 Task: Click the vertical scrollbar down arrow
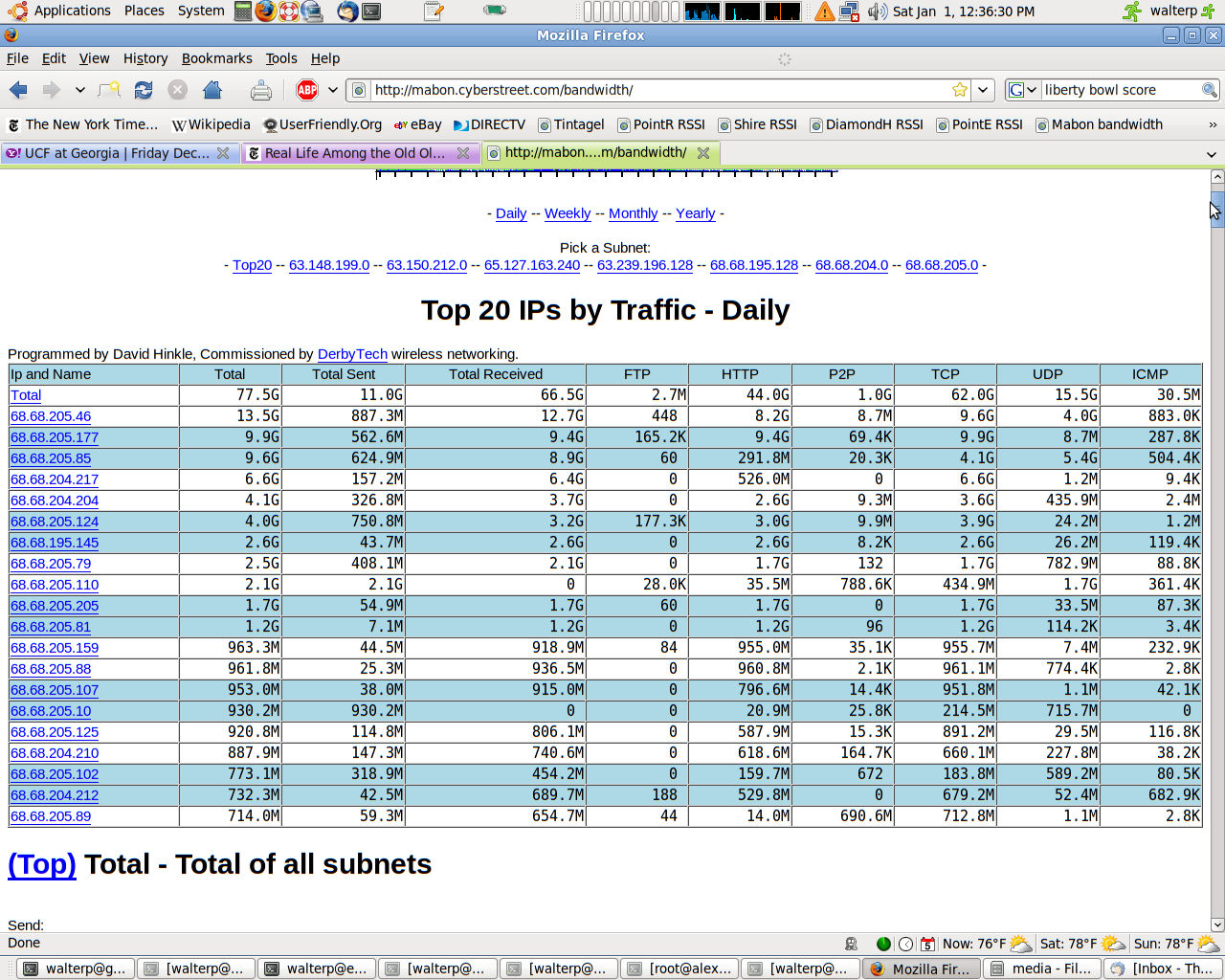(1216, 924)
